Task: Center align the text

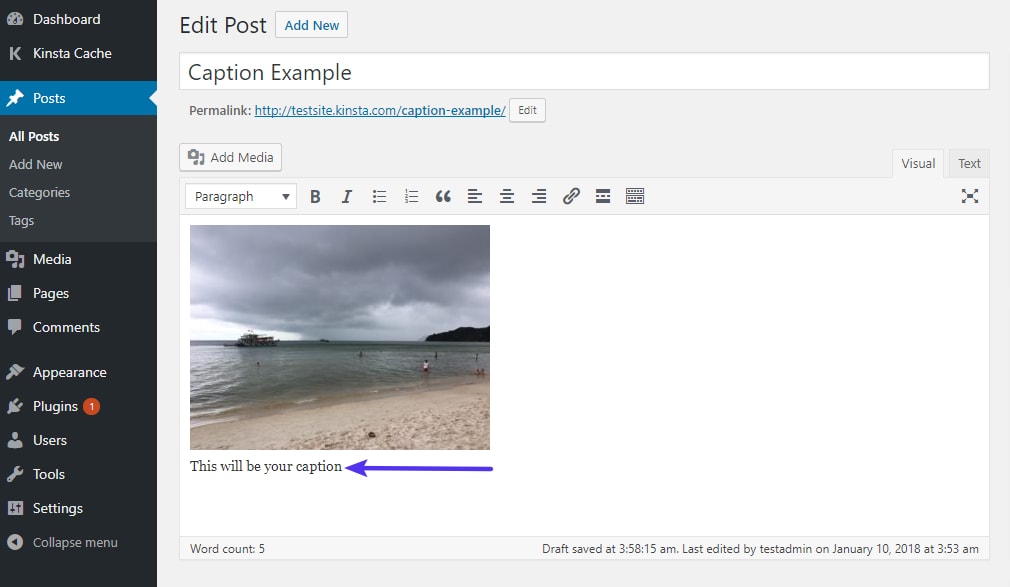Action: 507,197
